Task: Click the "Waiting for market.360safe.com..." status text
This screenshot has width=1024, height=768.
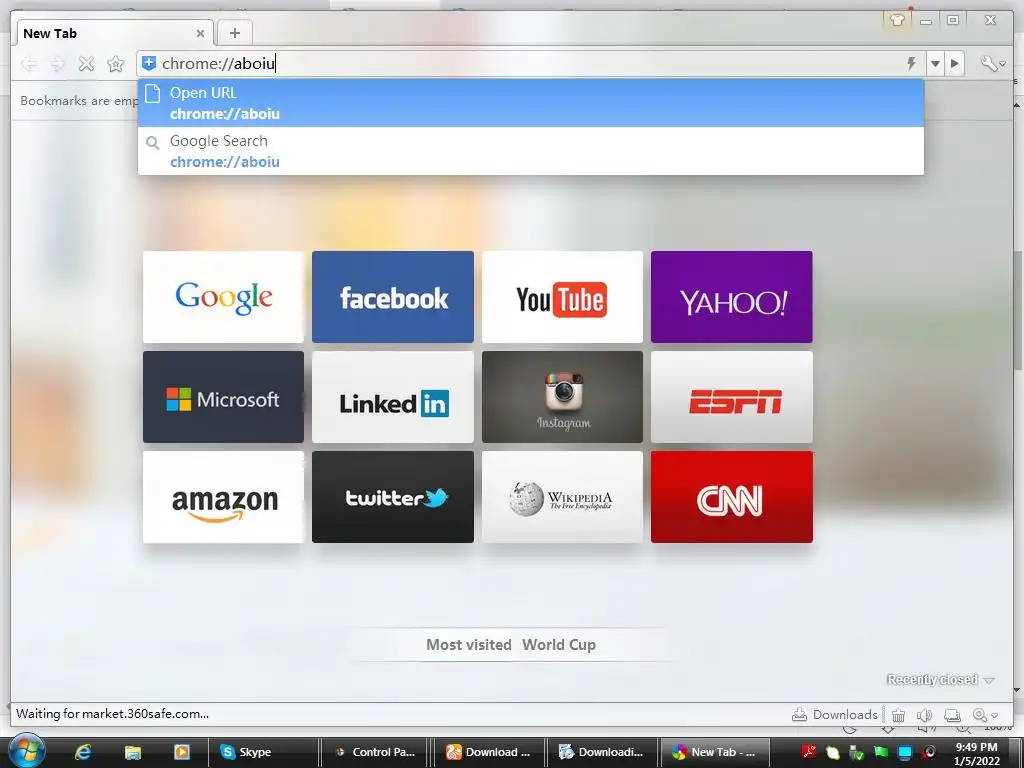Action: coord(112,714)
